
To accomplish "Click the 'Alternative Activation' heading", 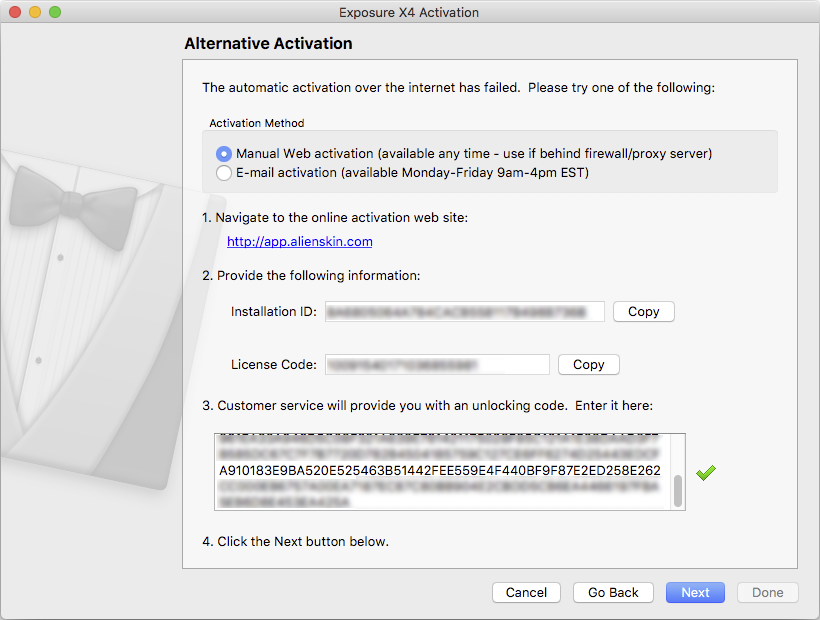I will (x=268, y=43).
